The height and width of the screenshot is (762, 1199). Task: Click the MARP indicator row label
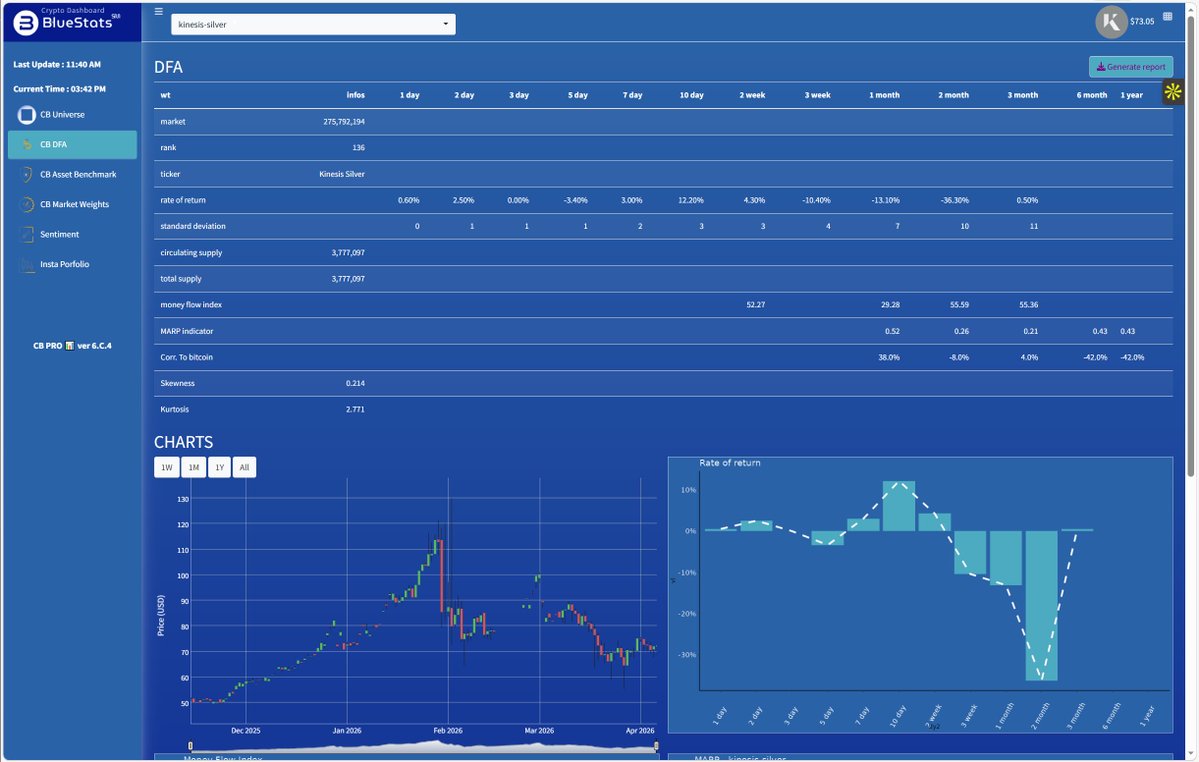187,331
